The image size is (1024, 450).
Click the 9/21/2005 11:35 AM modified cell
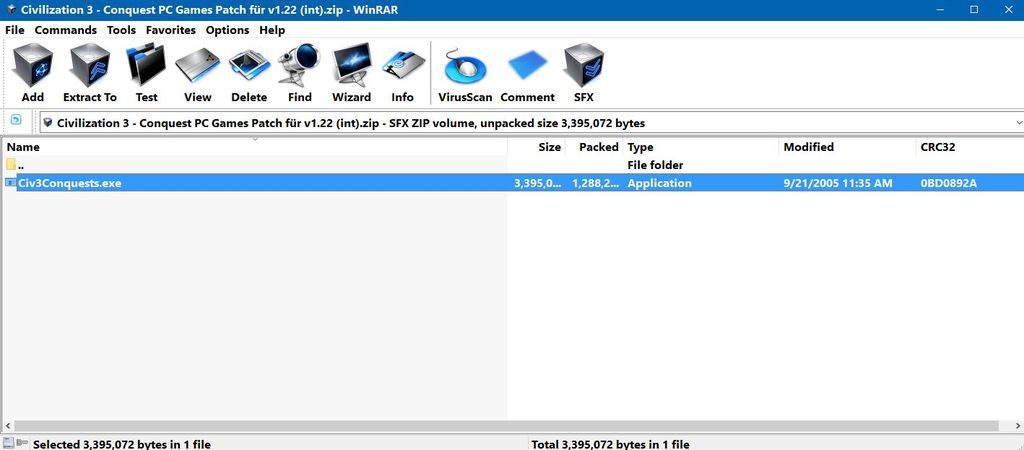pos(838,183)
